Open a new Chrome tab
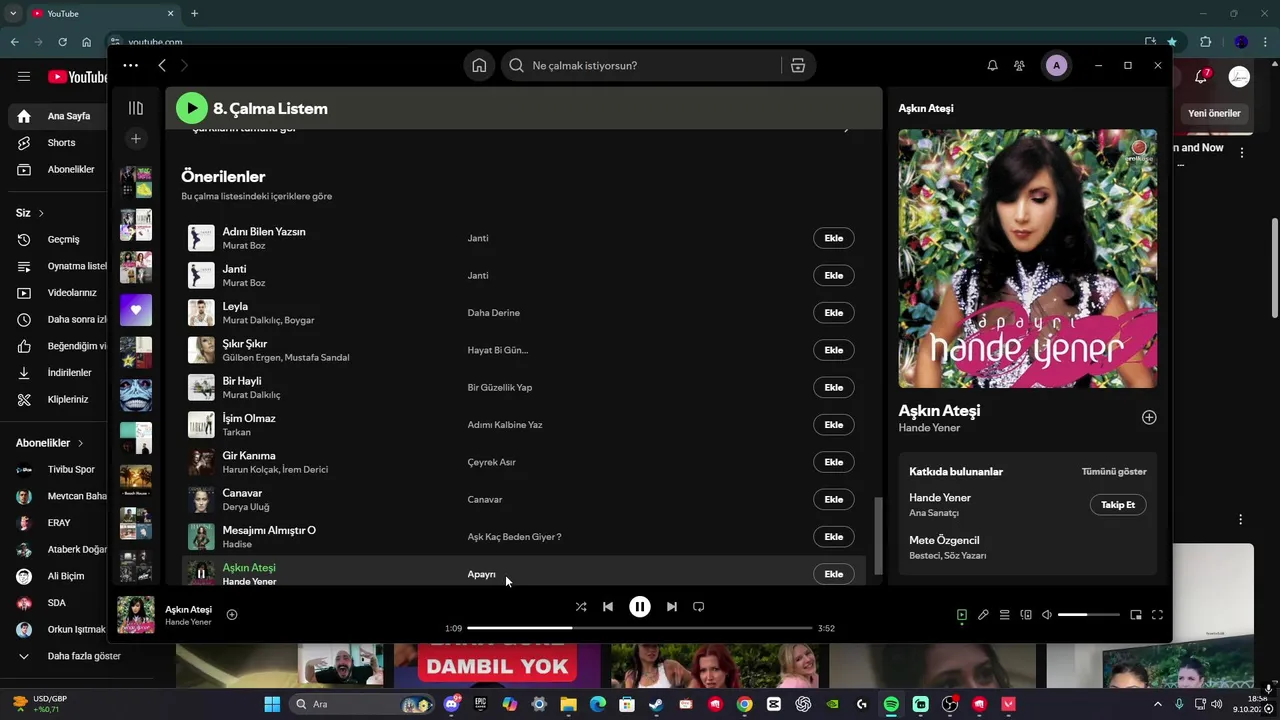The image size is (1280, 720). [194, 13]
